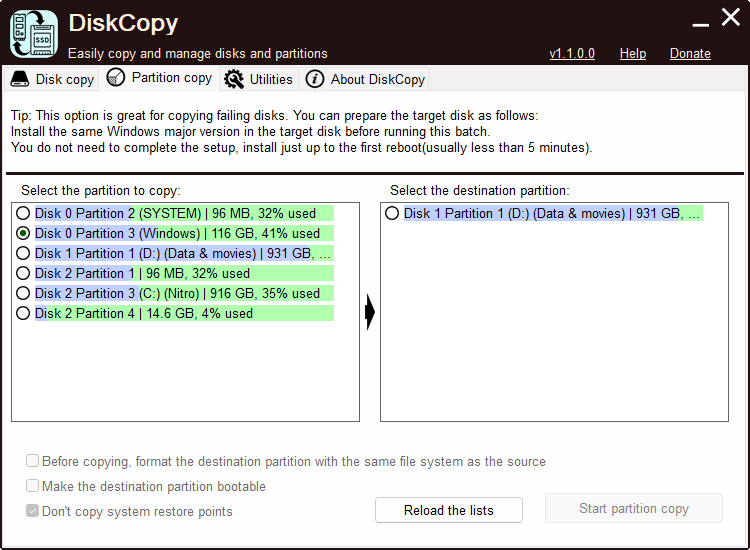Click the tip line 'You do not need to complete the setup'

point(301,147)
